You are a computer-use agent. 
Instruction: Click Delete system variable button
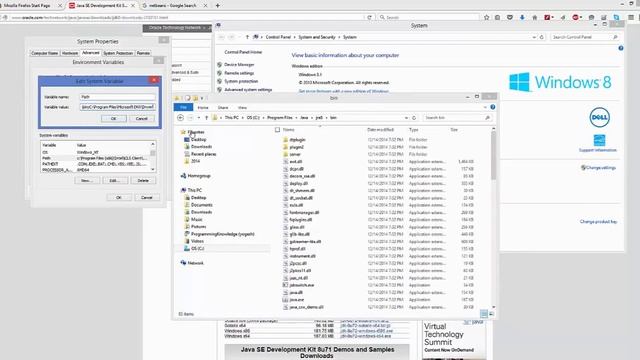click(143, 180)
